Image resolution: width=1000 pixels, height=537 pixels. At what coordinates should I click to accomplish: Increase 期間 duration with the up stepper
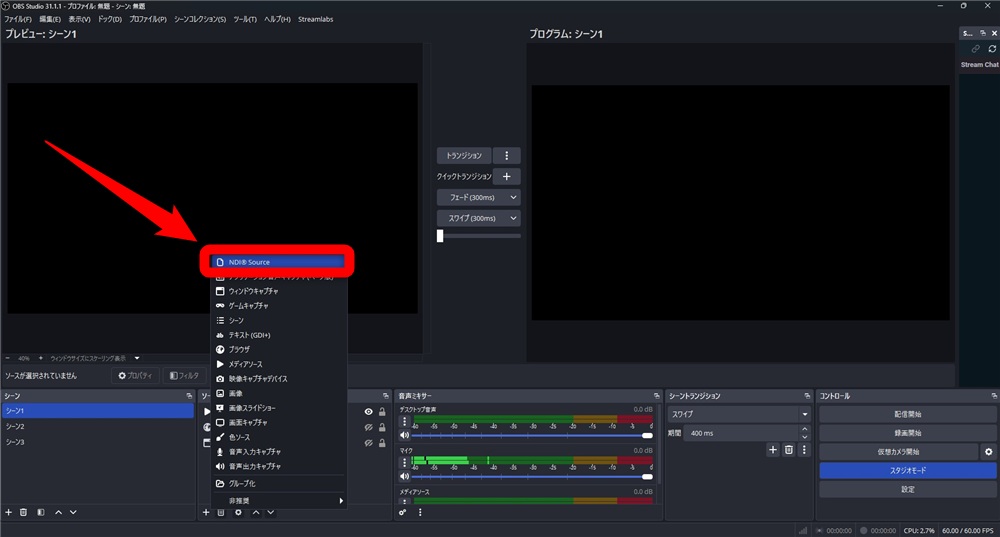tap(805, 429)
